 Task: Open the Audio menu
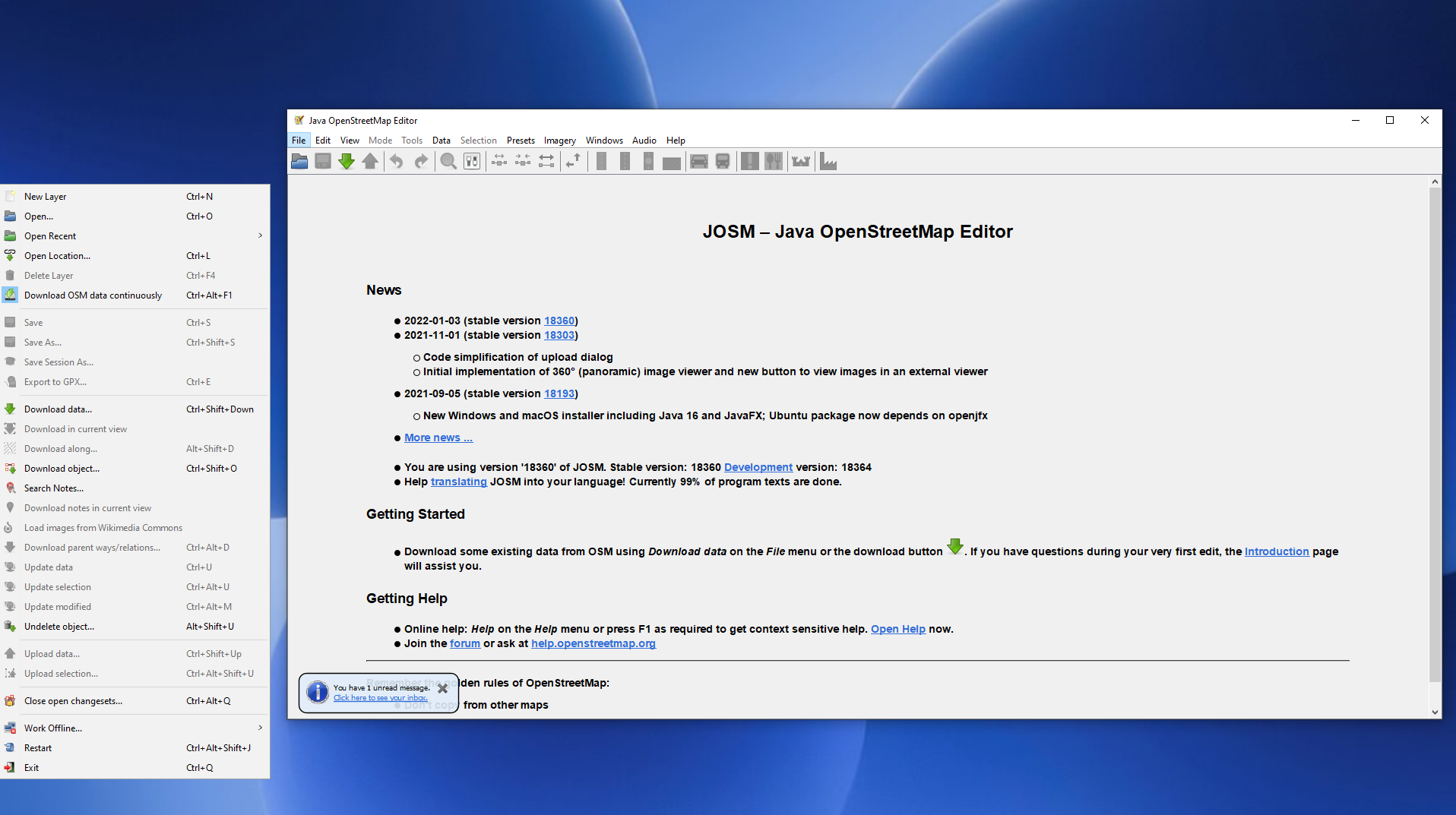click(x=644, y=140)
